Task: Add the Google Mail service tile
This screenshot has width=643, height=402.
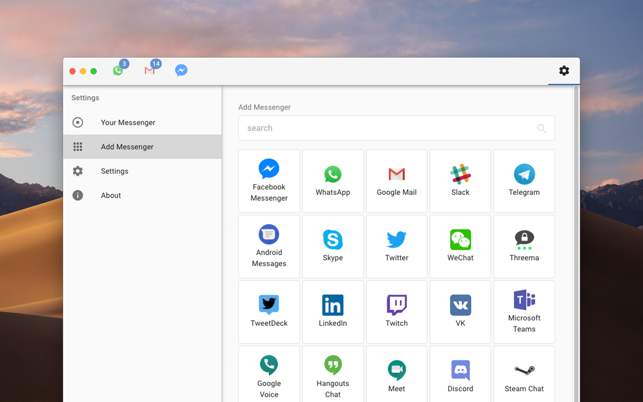Action: tap(397, 181)
